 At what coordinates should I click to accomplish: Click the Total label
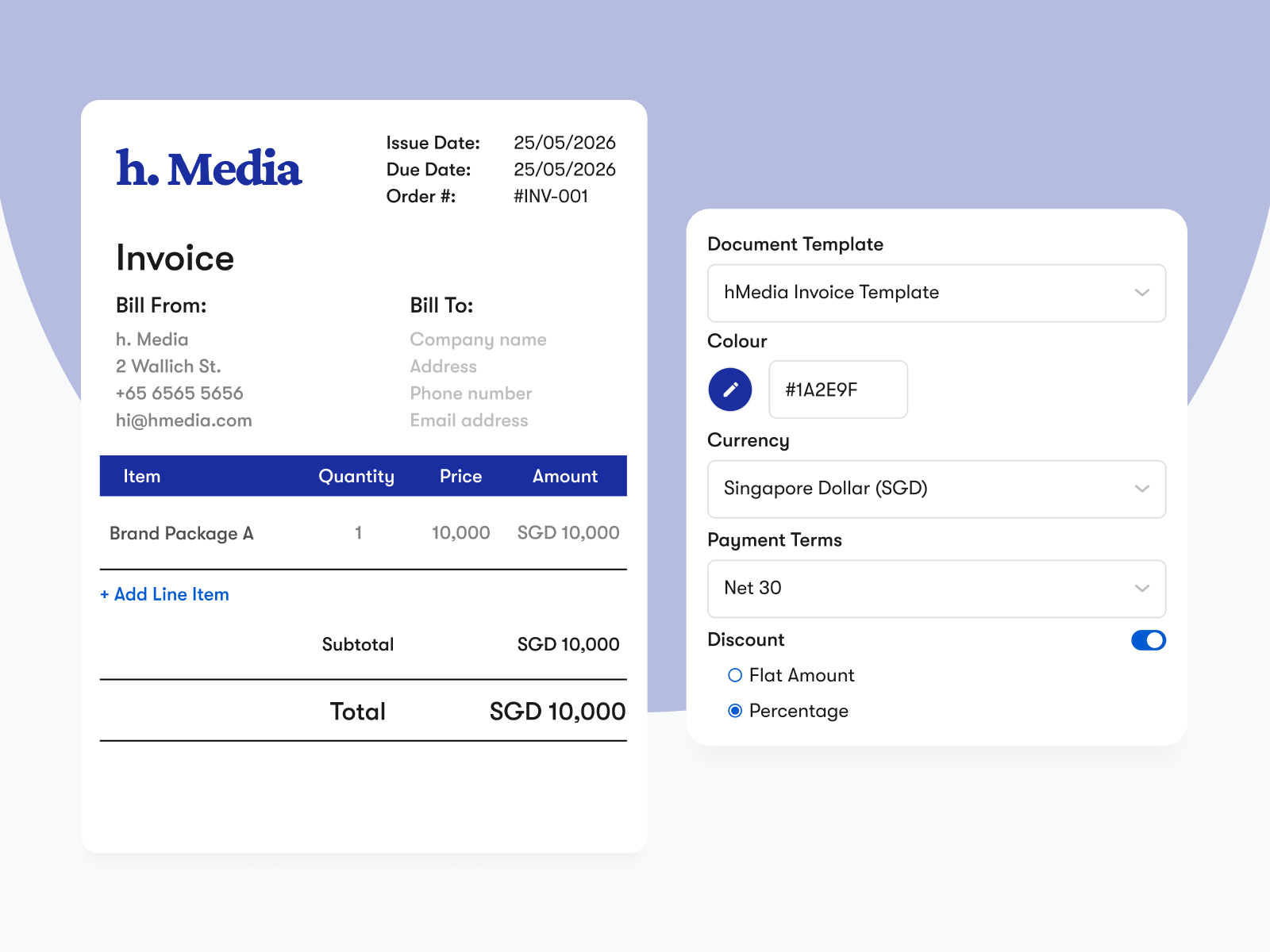(358, 712)
